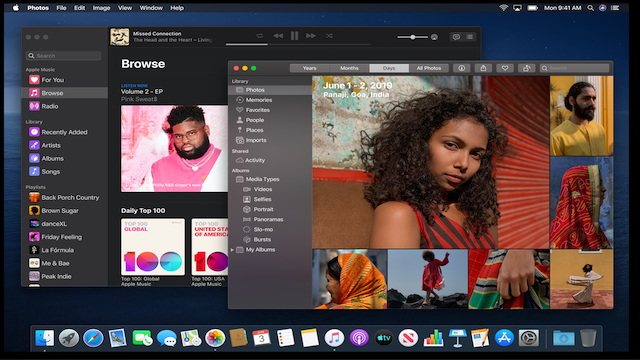Open the Up Next list in Music

470,37
